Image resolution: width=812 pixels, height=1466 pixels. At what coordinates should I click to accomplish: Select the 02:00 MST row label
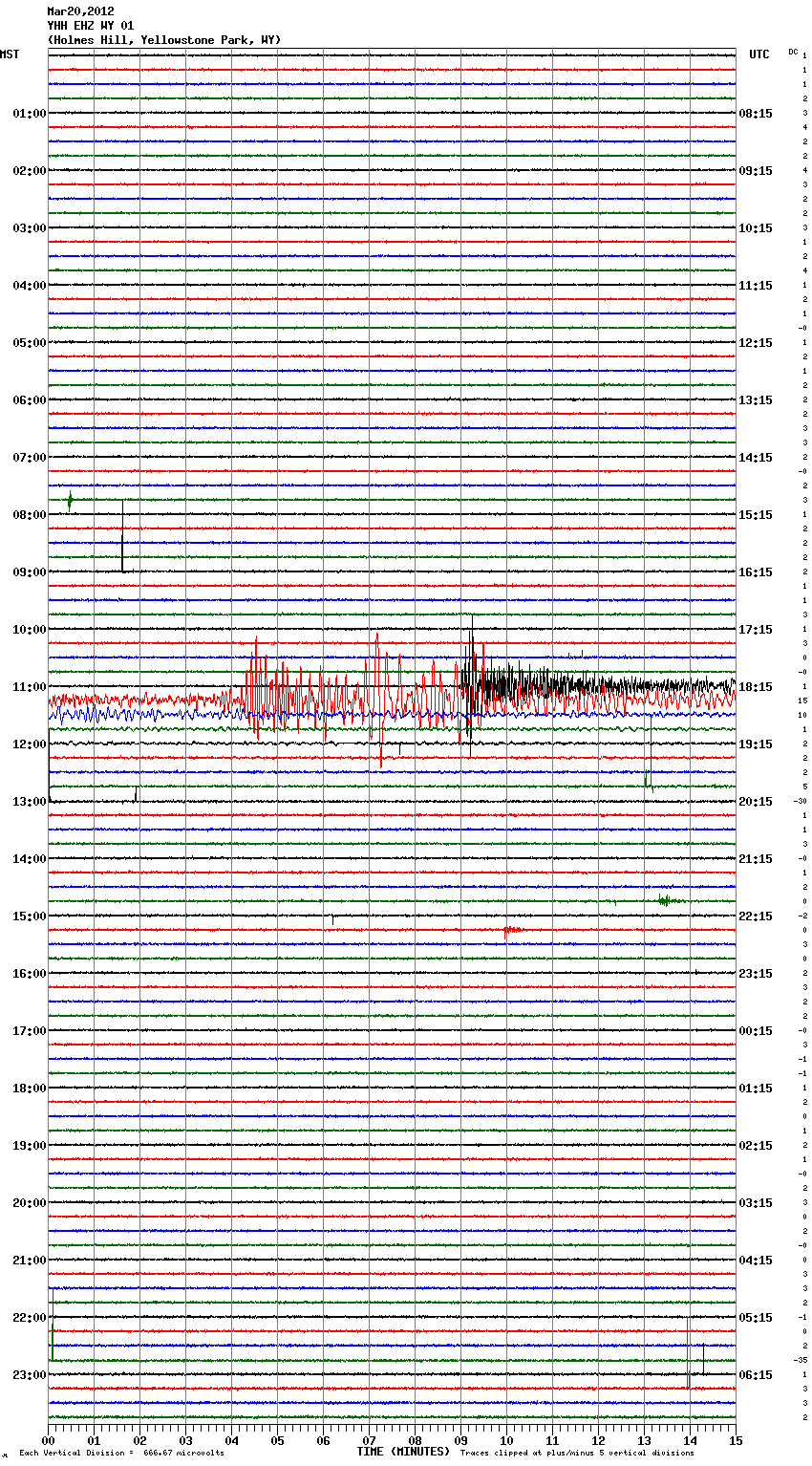[30, 171]
